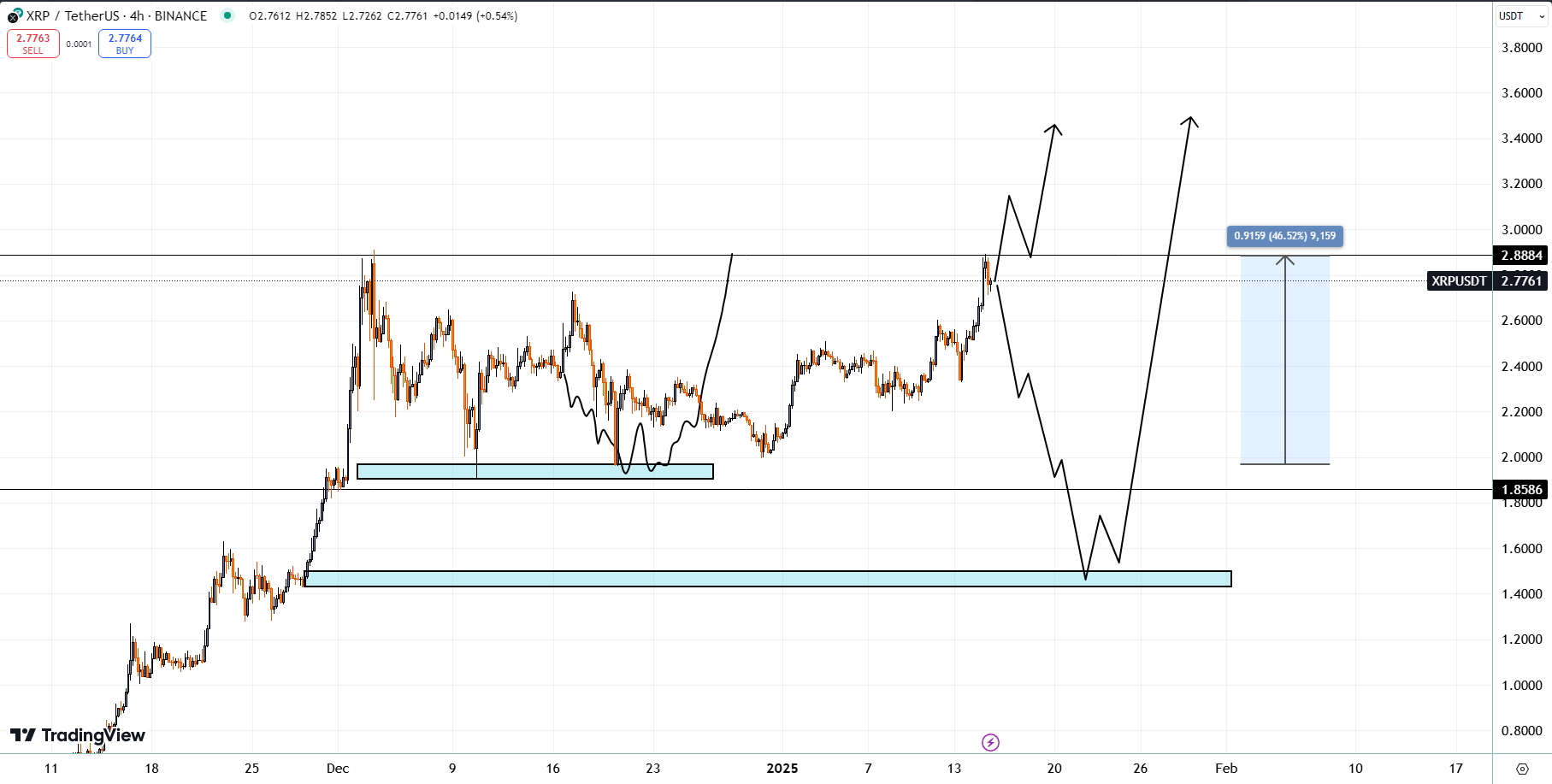Click the 2.0000 price scale label
This screenshot has width=1552, height=784.
pos(1522,457)
